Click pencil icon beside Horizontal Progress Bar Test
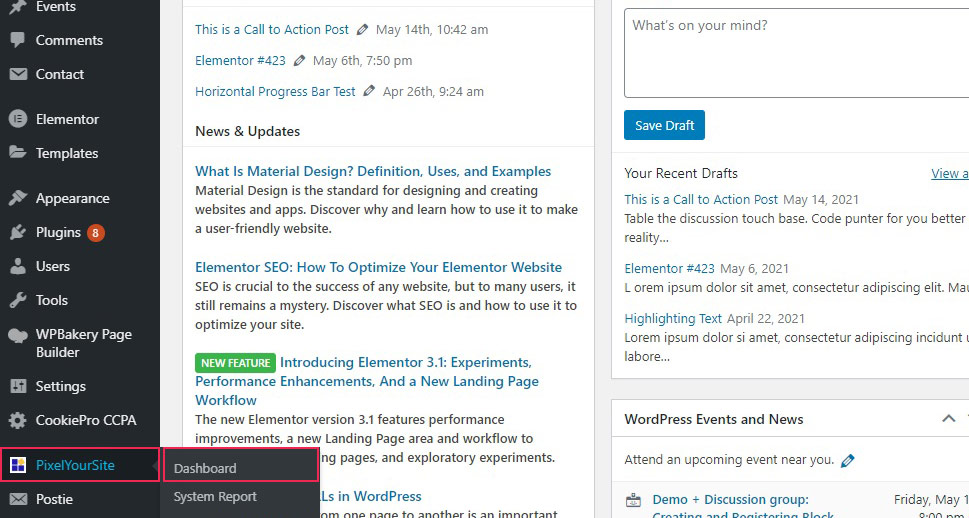This screenshot has width=969, height=518. pos(370,91)
